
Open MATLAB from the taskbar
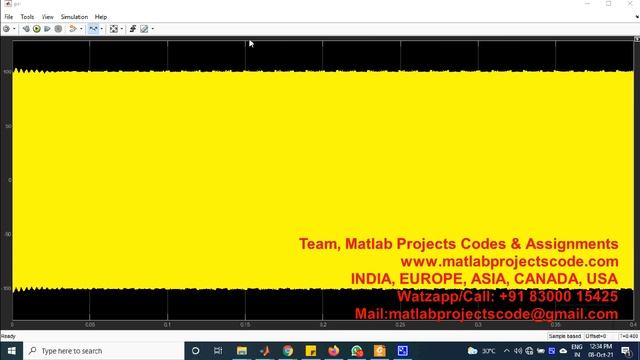coord(265,351)
